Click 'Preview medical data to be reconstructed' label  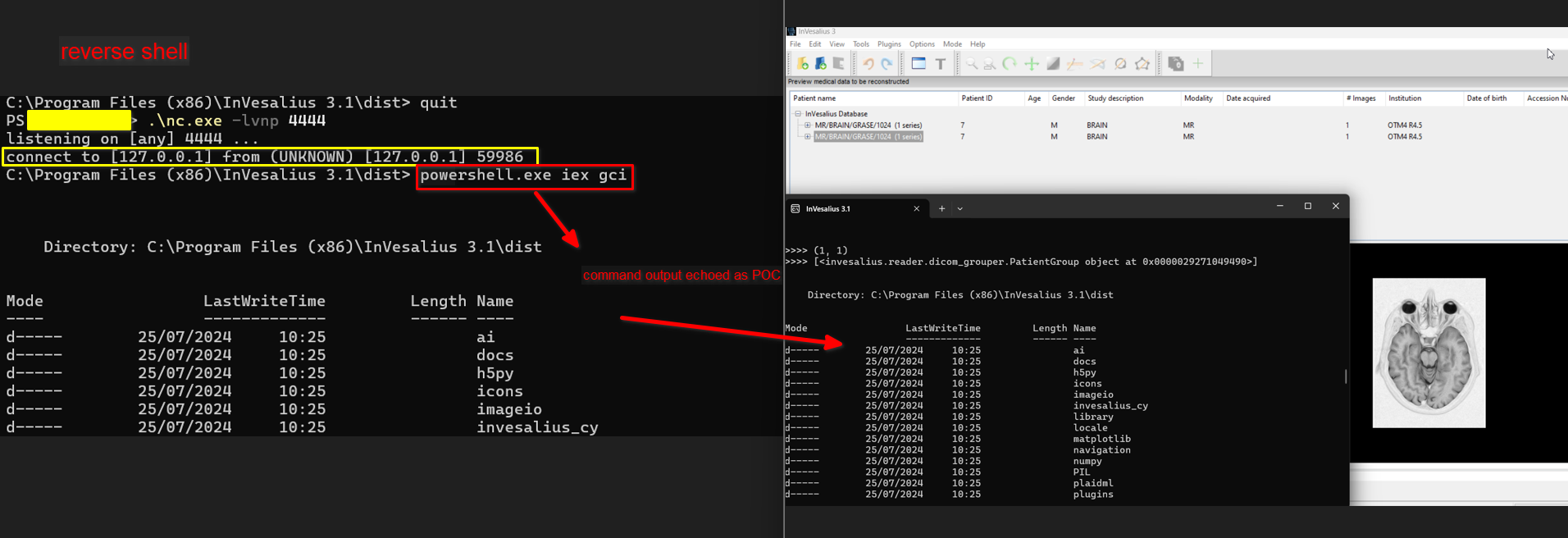(x=849, y=82)
